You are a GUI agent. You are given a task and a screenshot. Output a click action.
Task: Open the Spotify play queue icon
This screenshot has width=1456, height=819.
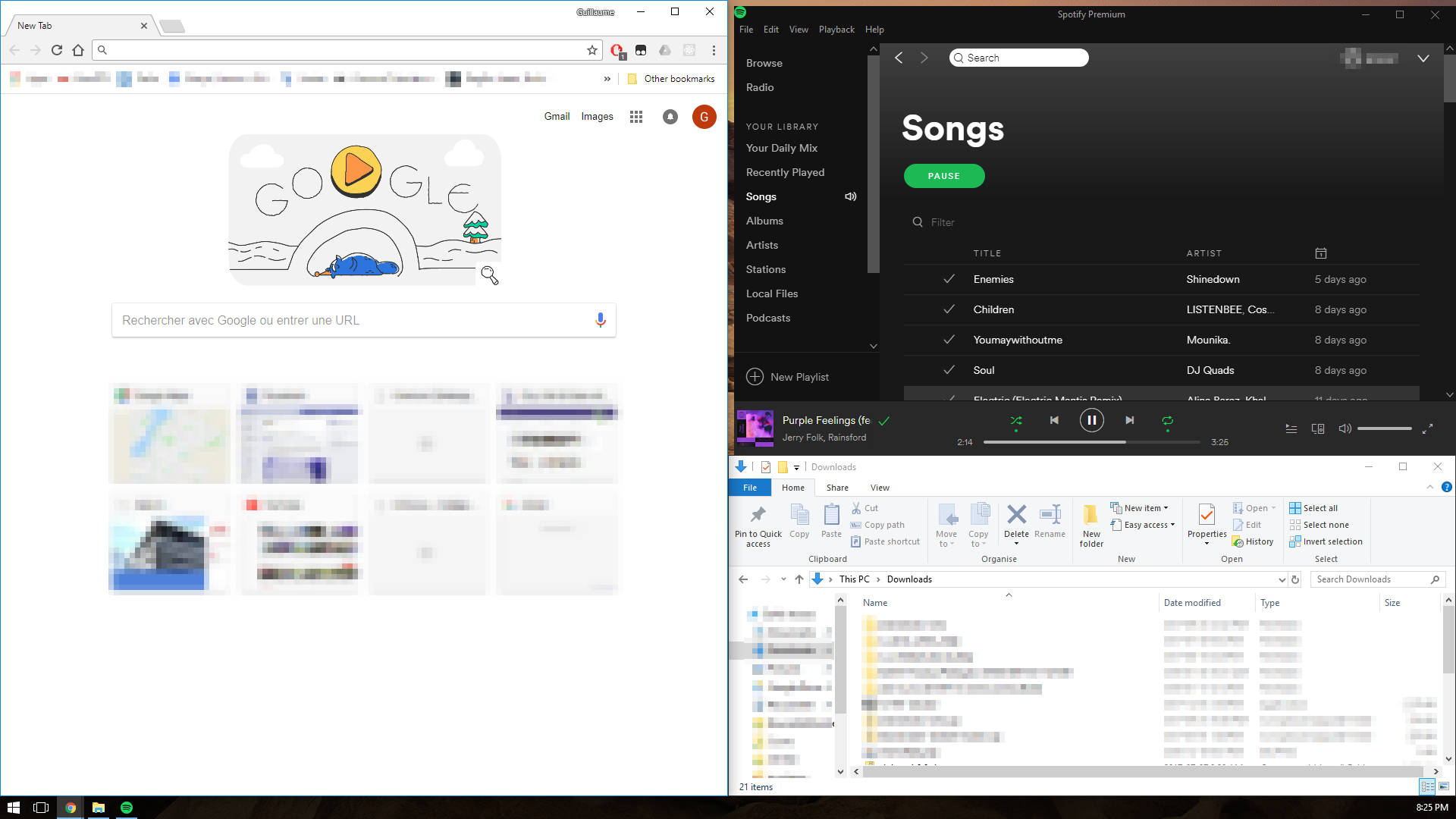pyautogui.click(x=1291, y=428)
